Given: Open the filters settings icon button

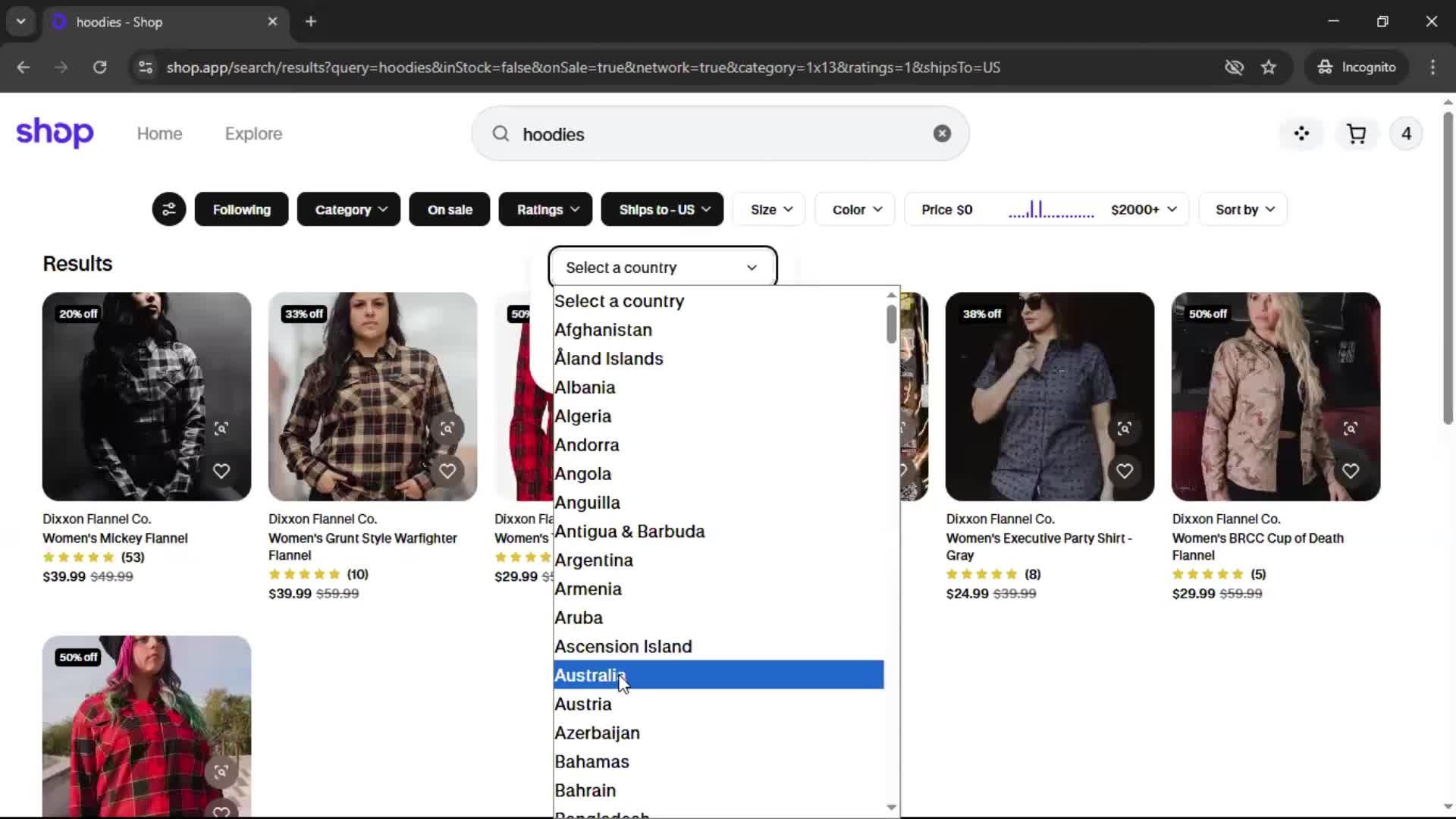Looking at the screenshot, I should 168,209.
